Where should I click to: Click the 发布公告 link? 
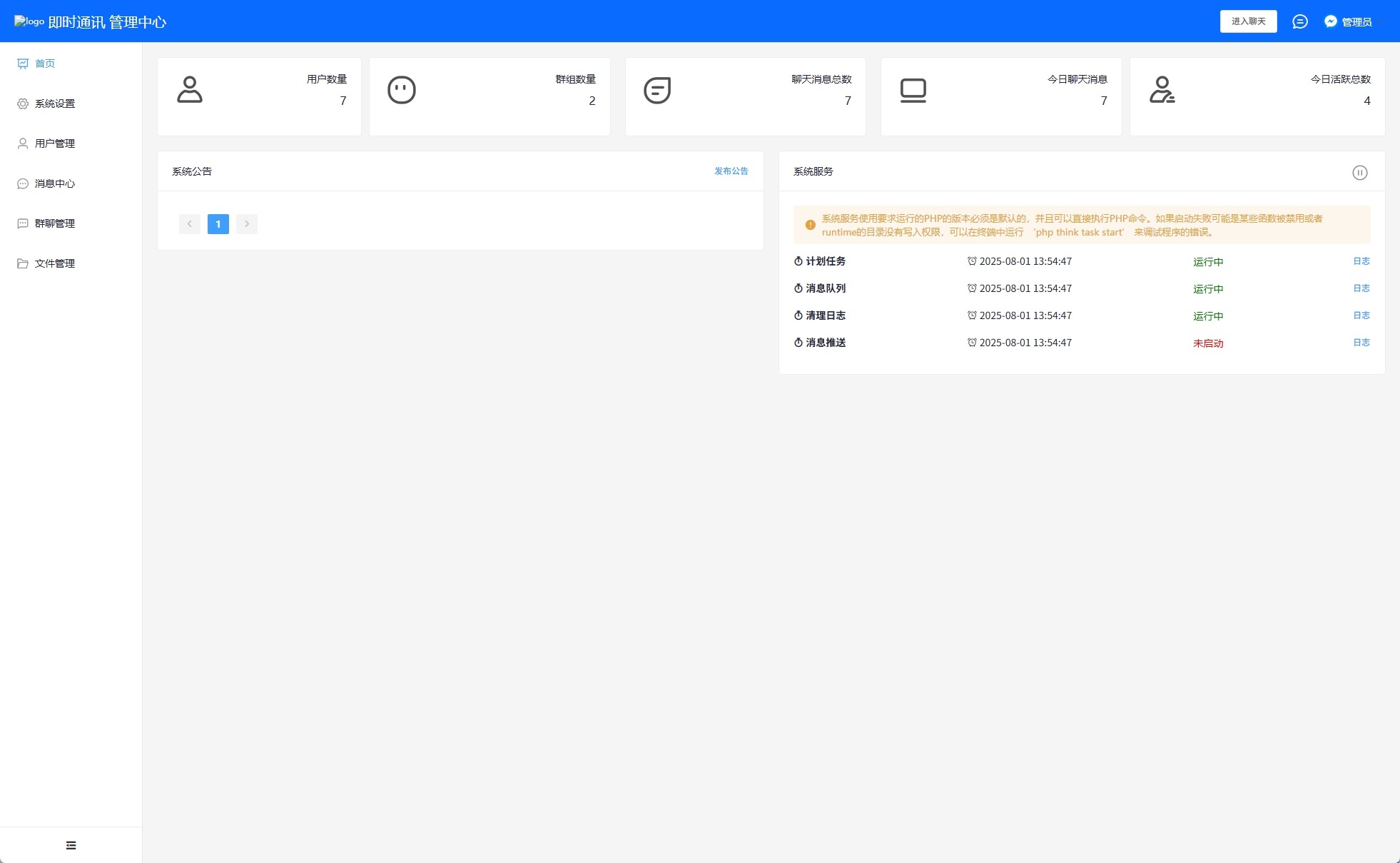[731, 171]
